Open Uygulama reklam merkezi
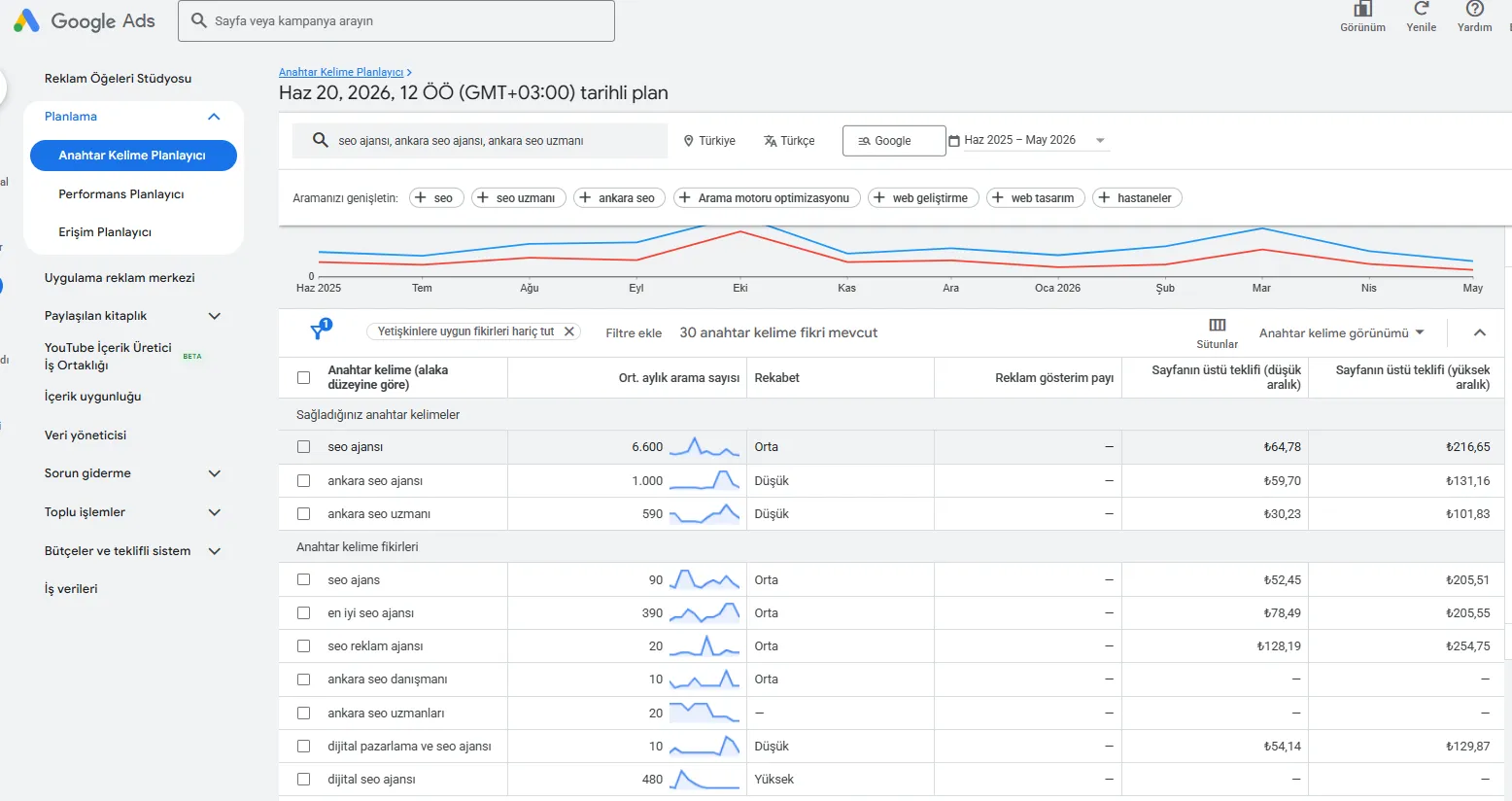This screenshot has width=1512, height=801. click(120, 278)
